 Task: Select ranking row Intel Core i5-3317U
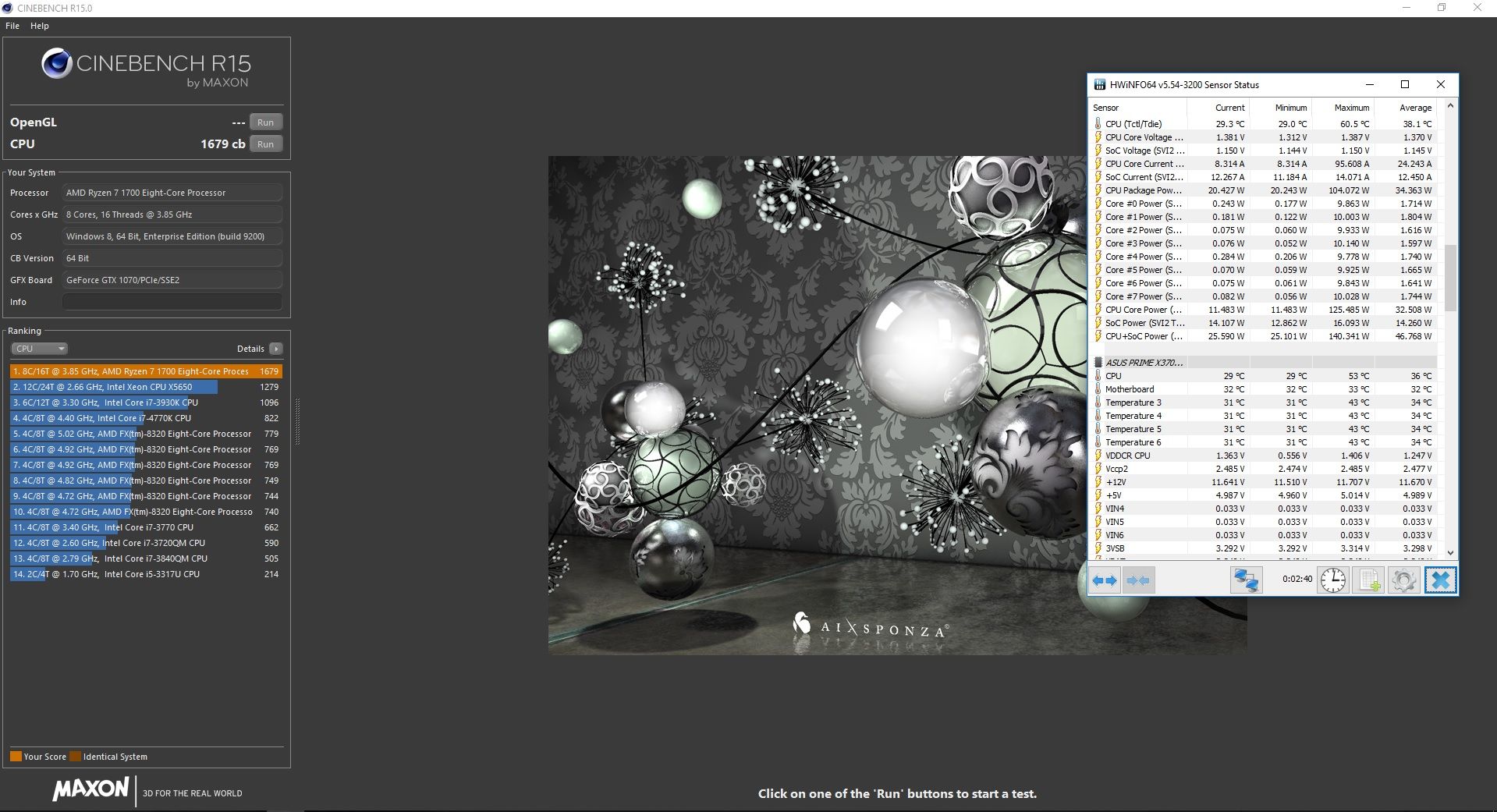[x=146, y=574]
